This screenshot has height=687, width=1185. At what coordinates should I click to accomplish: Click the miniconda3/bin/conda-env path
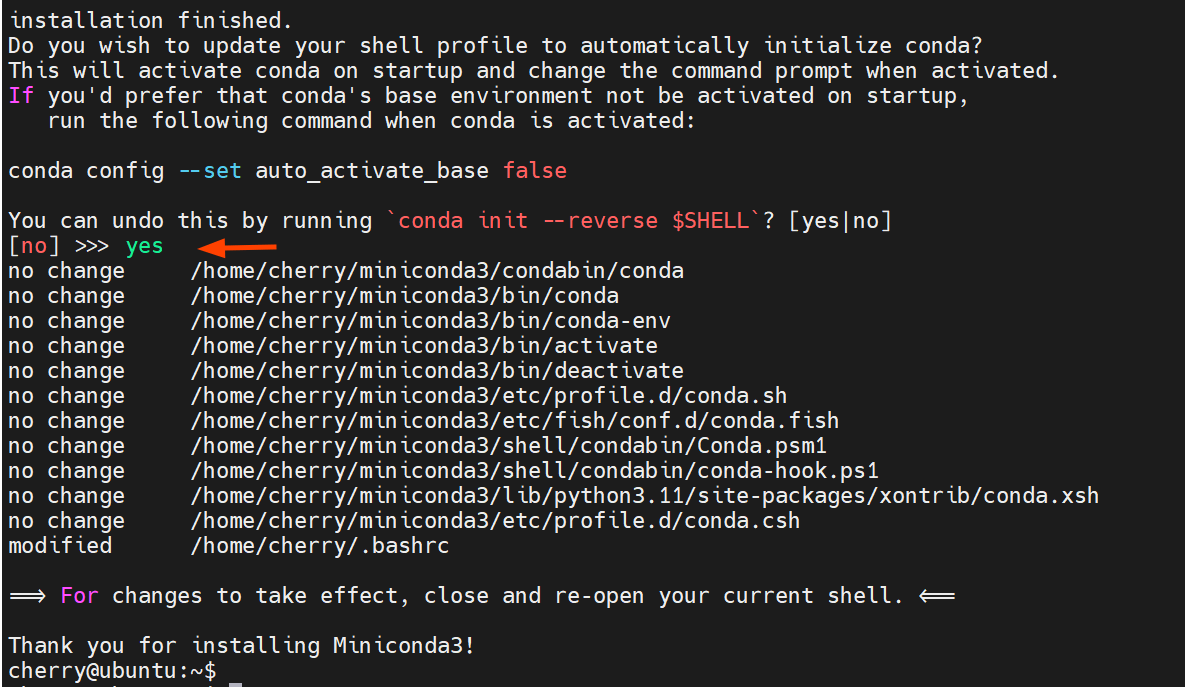click(430, 321)
